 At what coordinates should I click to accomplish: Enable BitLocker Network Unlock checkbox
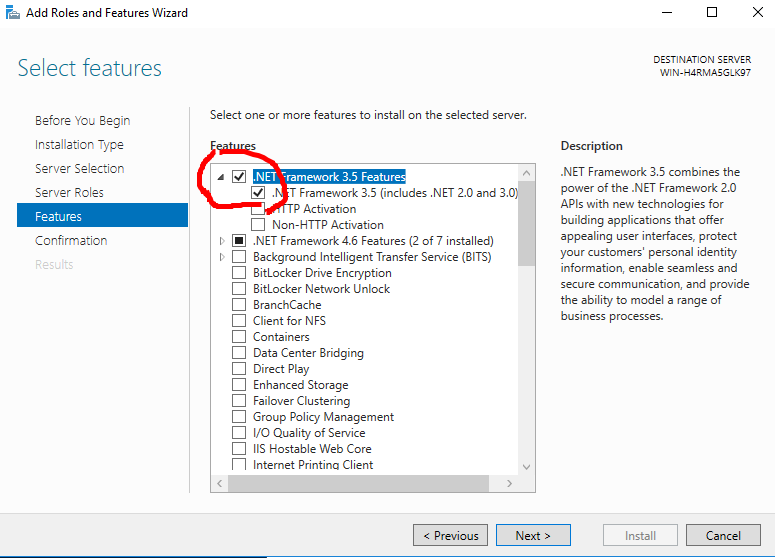point(239,289)
